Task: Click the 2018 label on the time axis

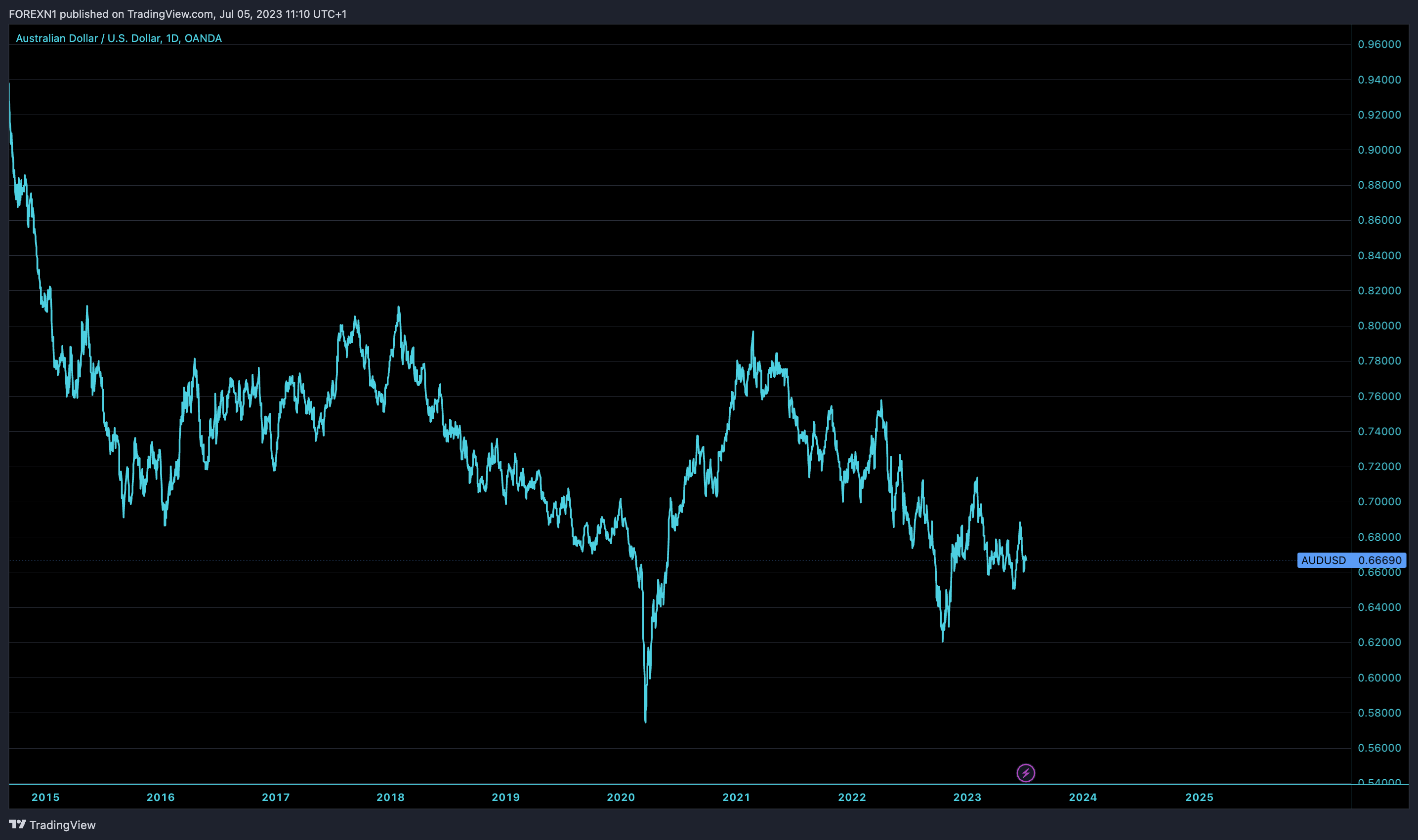Action: click(x=391, y=797)
